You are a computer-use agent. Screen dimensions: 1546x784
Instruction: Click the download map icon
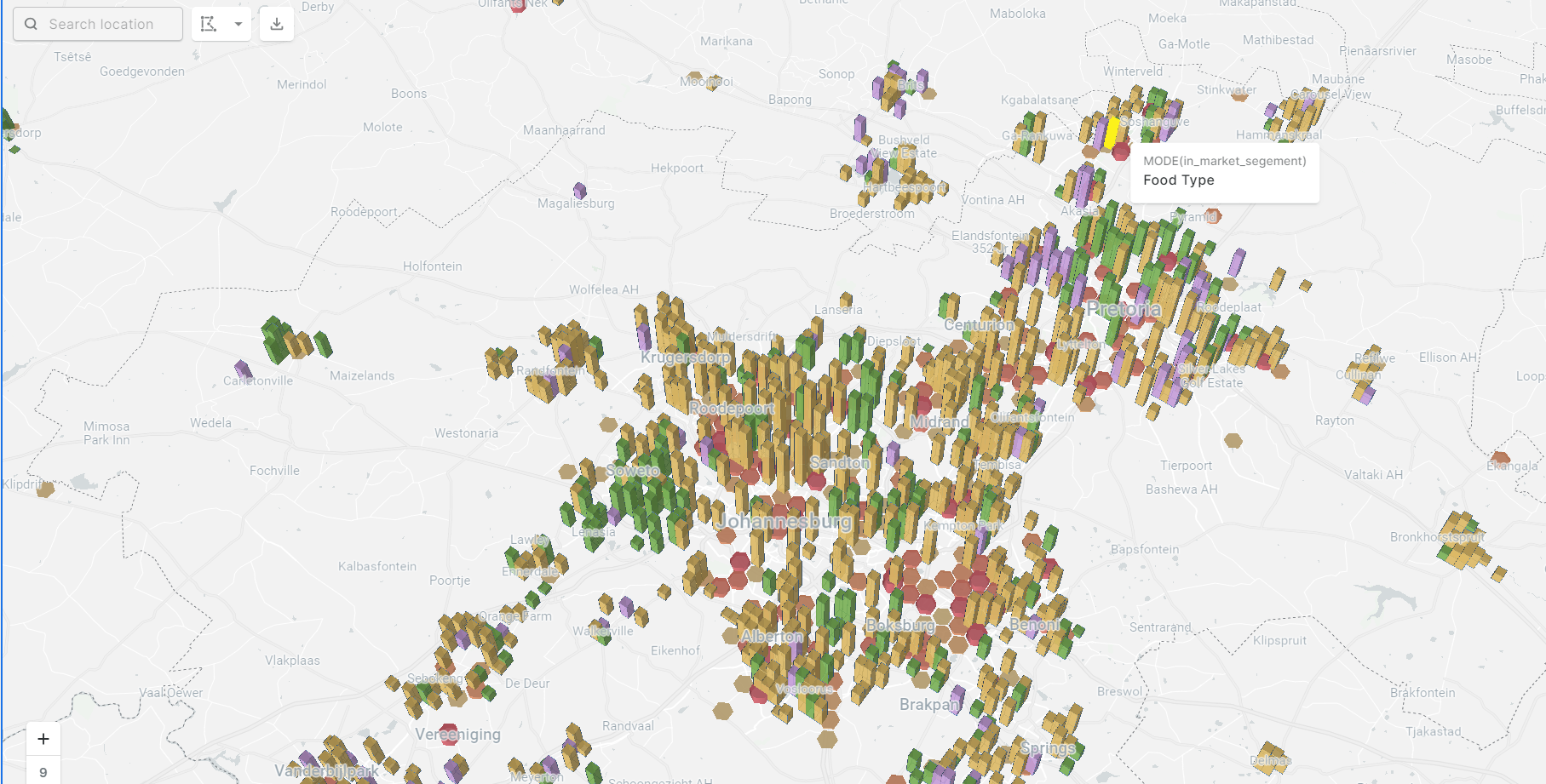coord(277,24)
